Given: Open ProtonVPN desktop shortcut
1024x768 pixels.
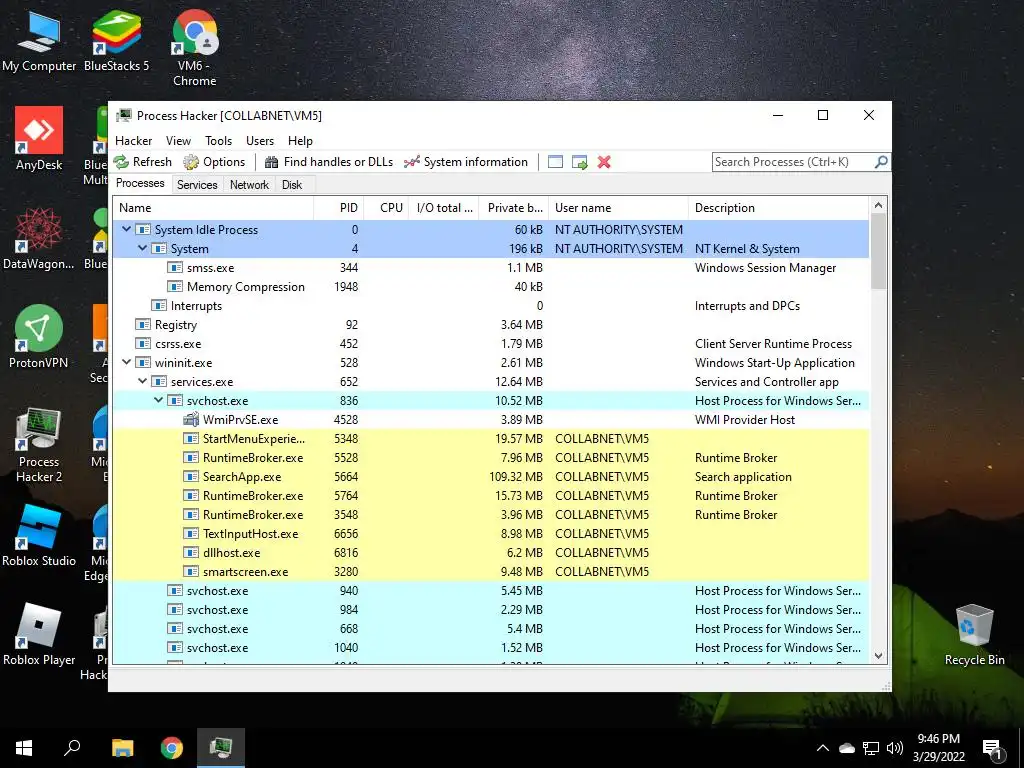Looking at the screenshot, I should pos(39,337).
